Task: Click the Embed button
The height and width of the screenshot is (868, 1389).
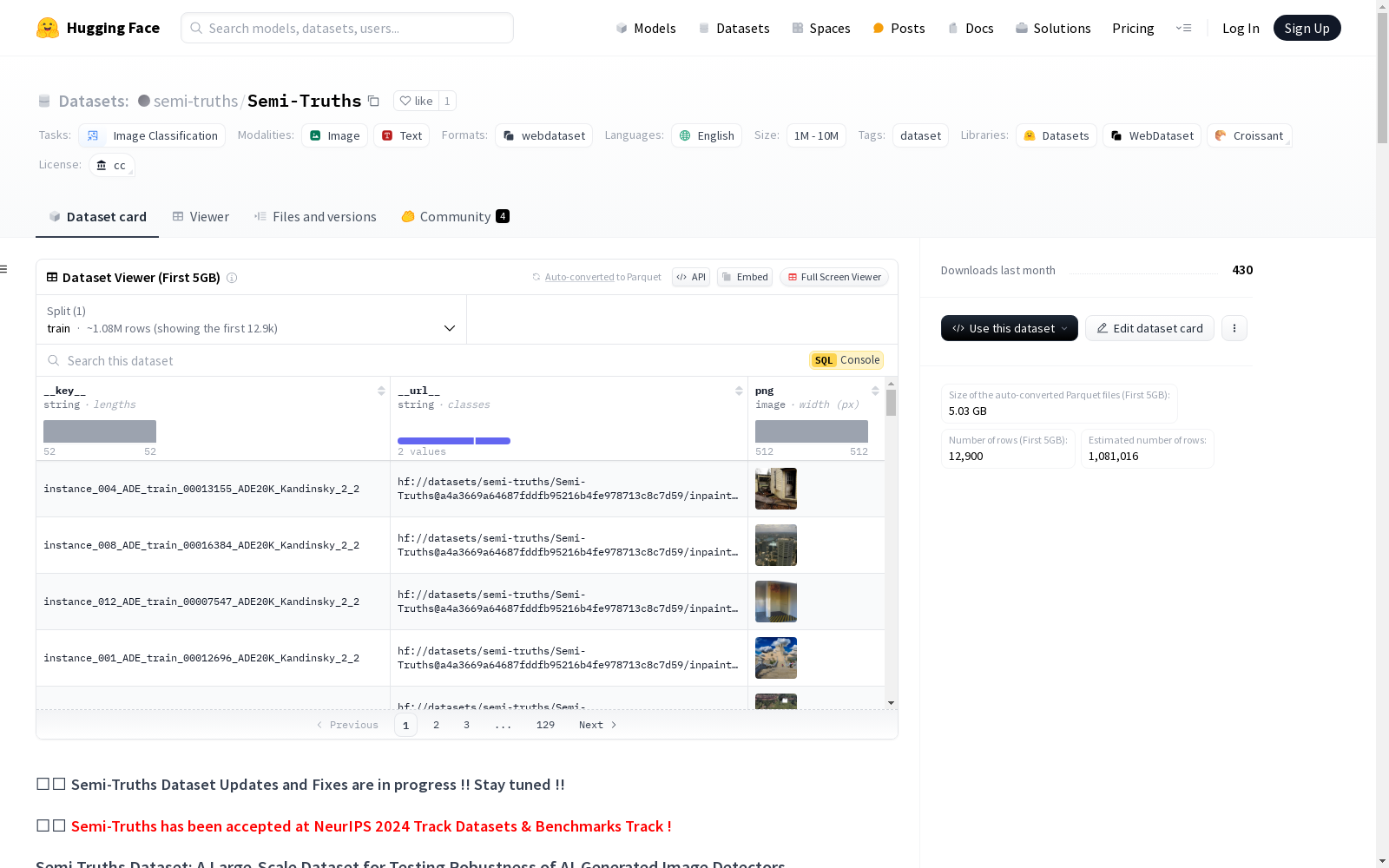Action: (x=745, y=277)
